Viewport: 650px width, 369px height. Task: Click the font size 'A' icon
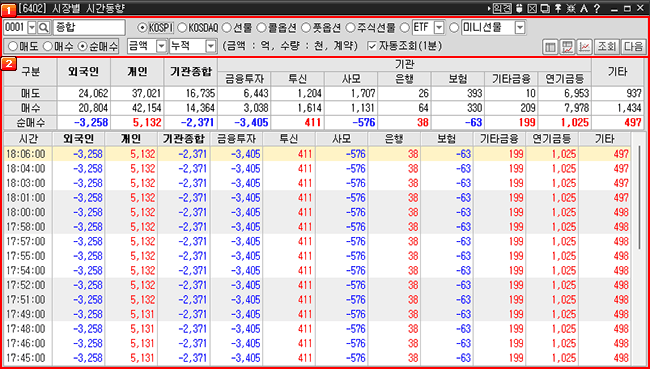(584, 8)
